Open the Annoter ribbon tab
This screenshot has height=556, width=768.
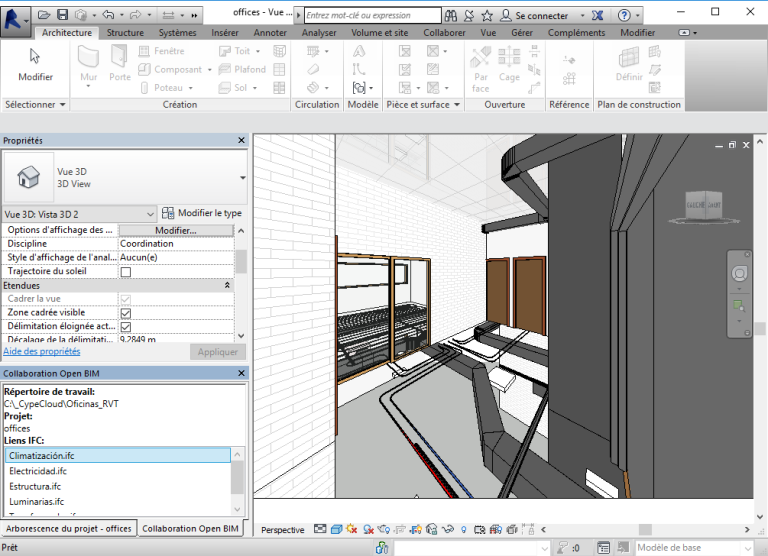click(x=270, y=33)
